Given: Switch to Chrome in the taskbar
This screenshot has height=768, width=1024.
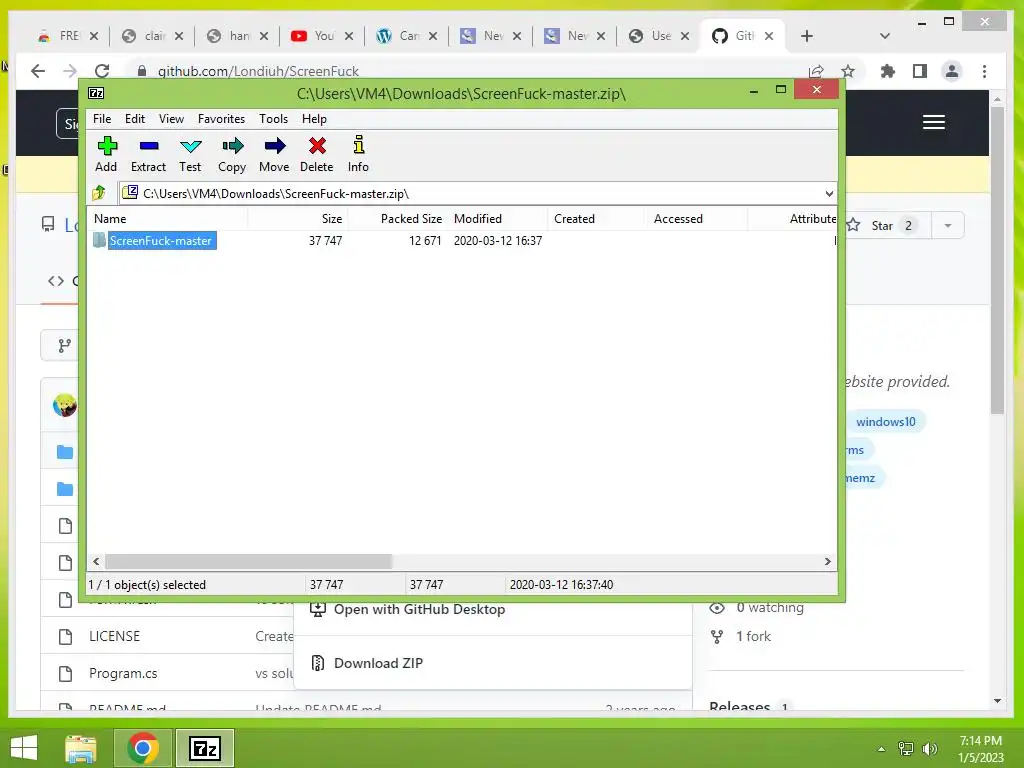Looking at the screenshot, I should 142,748.
